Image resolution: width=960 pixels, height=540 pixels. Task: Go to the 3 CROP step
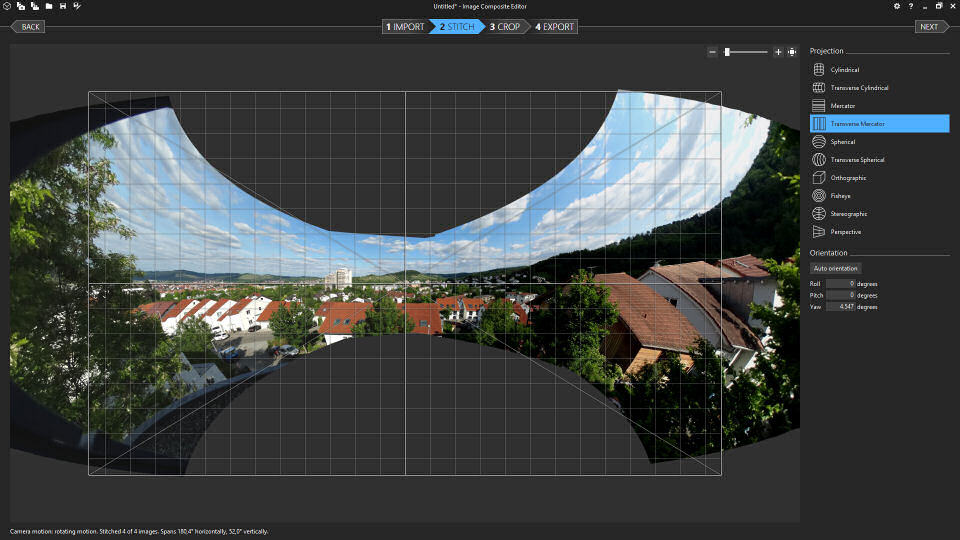[x=506, y=27]
